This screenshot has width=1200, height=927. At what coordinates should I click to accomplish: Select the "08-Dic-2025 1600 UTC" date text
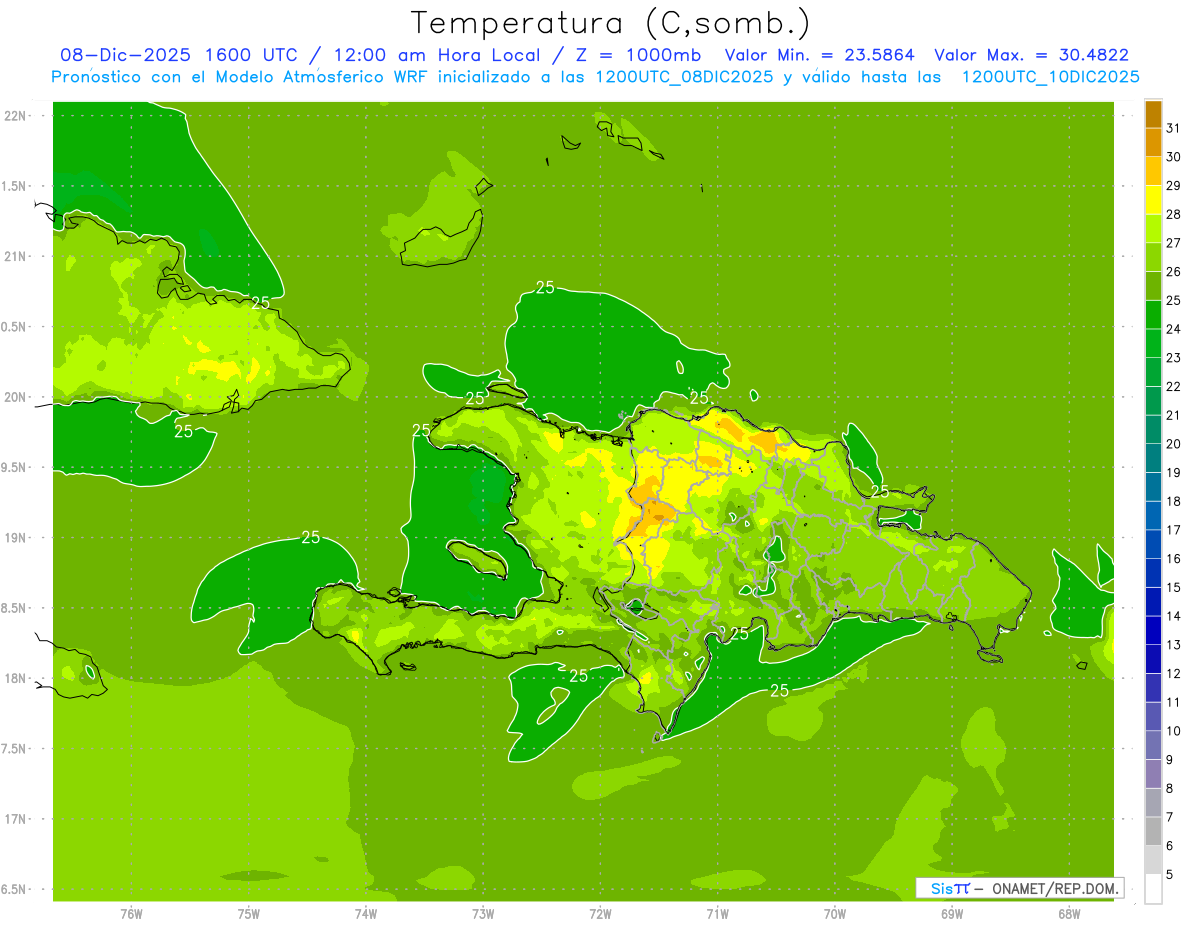178,55
